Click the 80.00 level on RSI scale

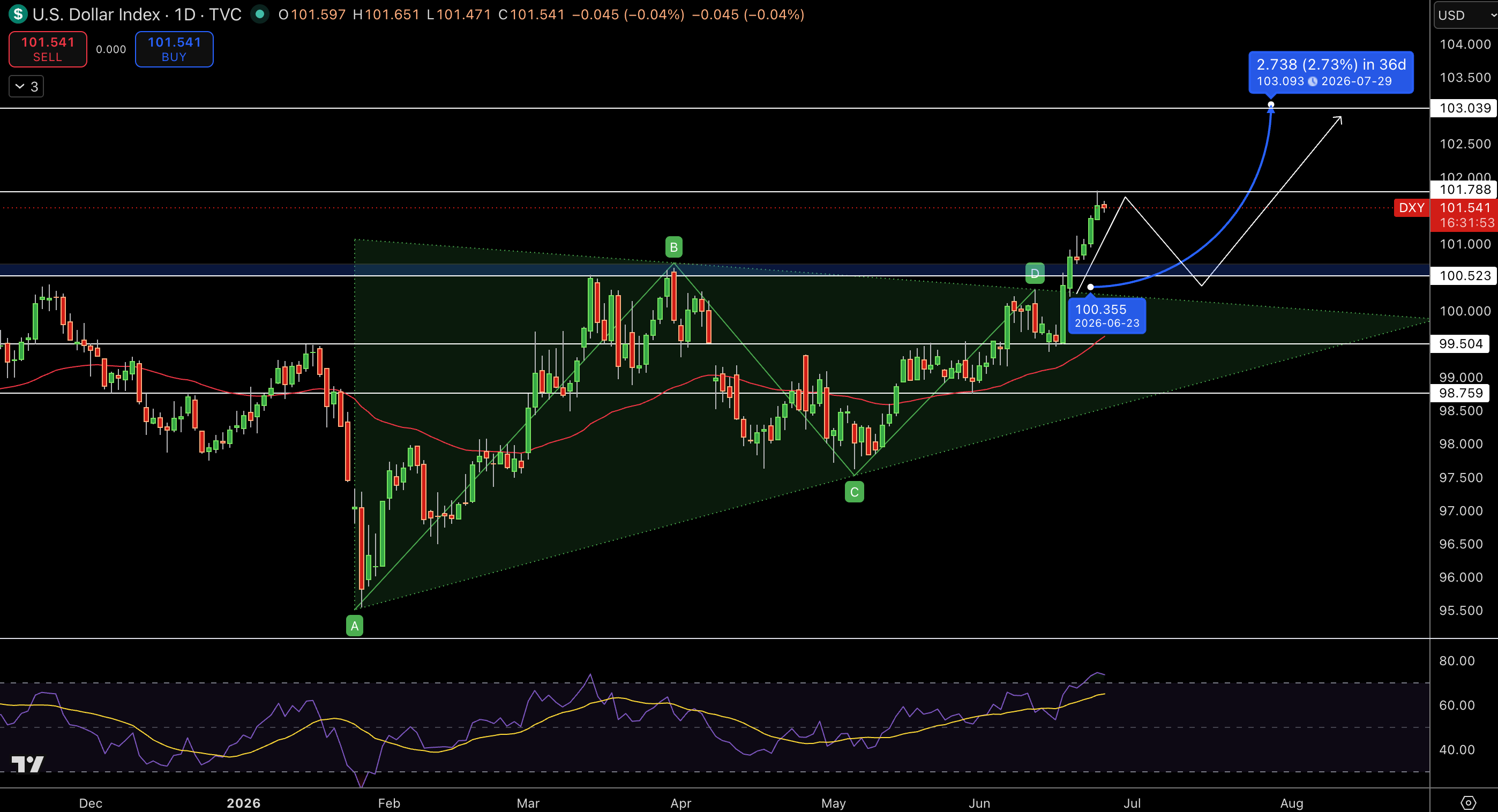1457,661
